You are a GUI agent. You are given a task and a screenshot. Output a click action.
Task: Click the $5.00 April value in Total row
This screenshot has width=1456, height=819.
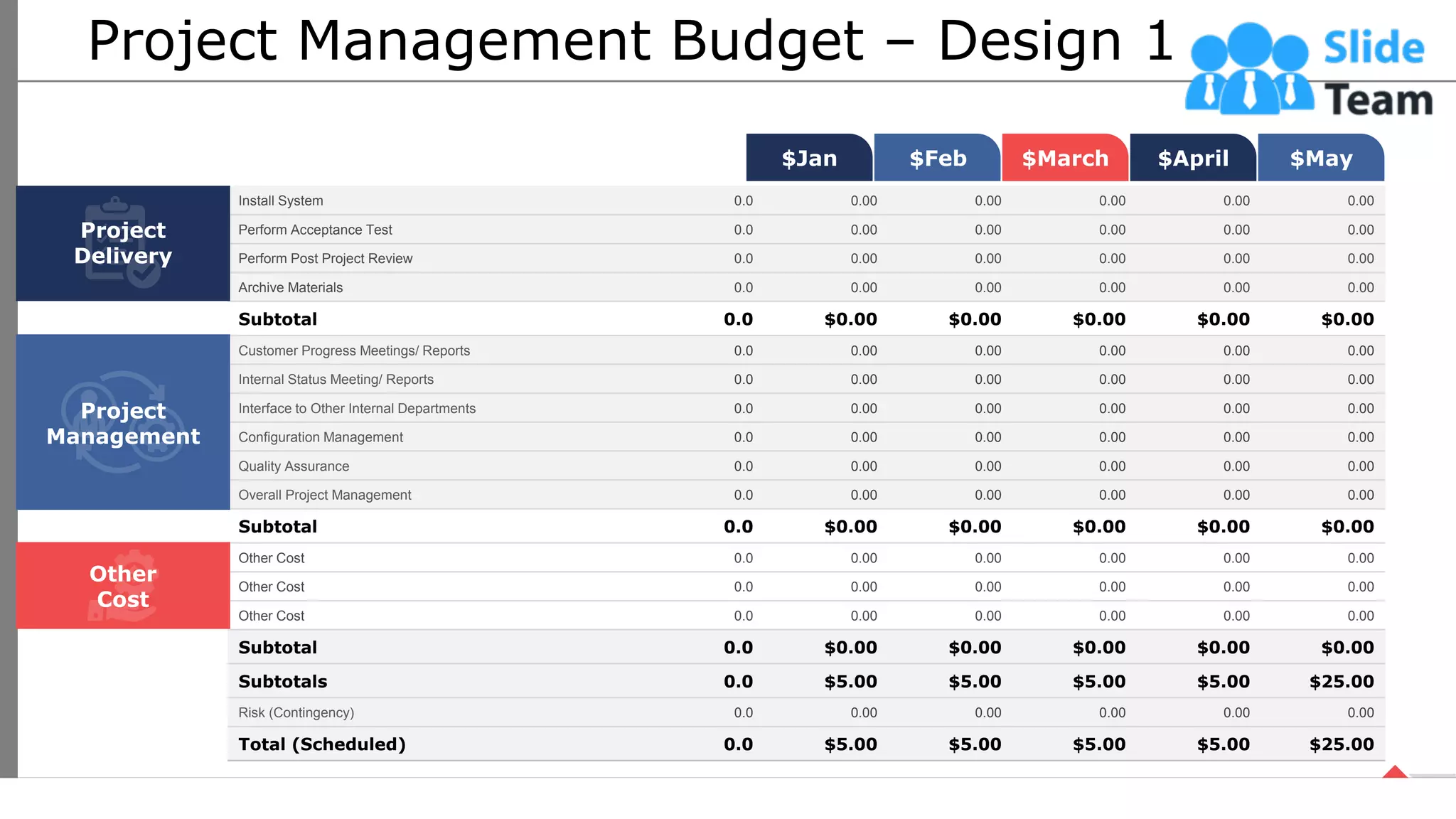1223,744
